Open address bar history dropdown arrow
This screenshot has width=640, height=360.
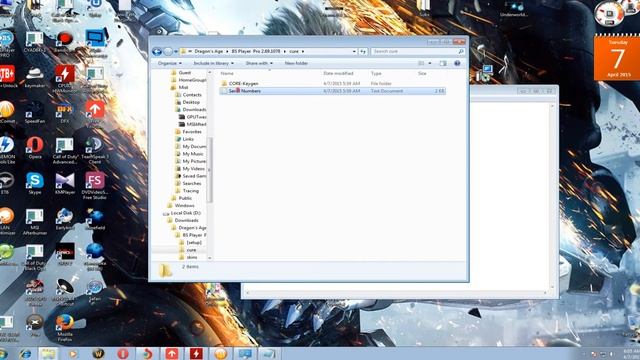point(354,51)
